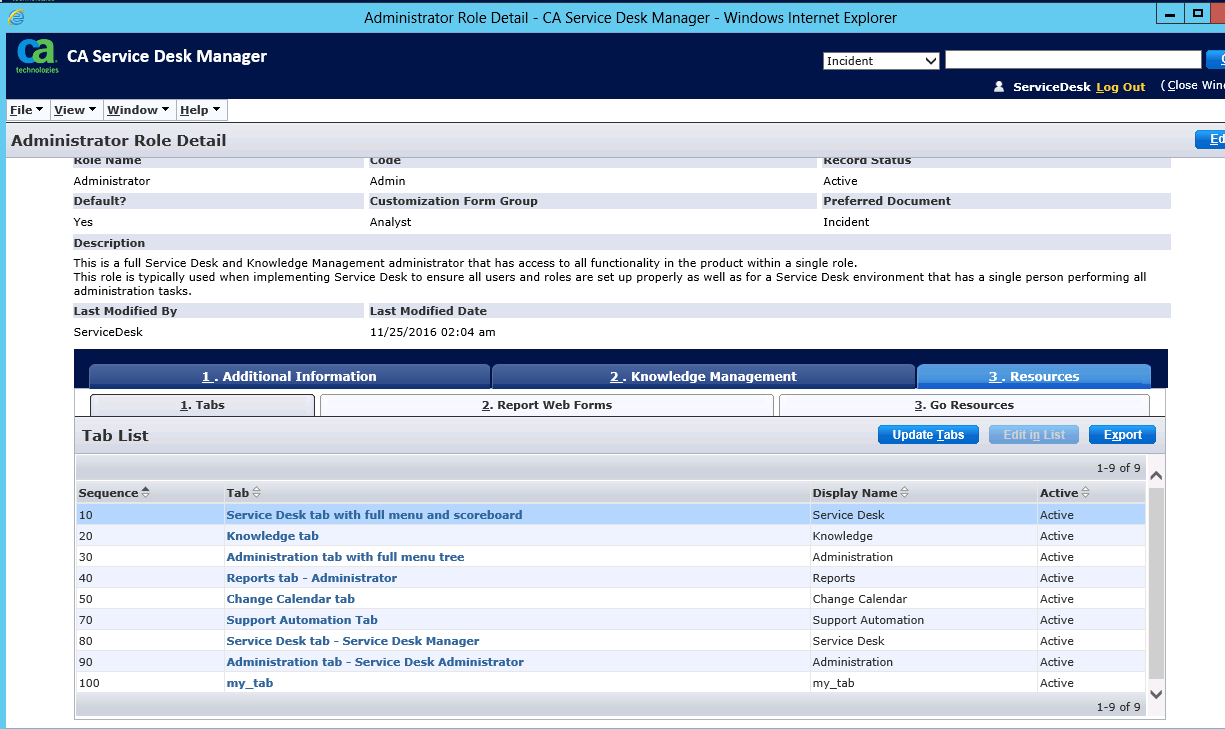Click the Internet Explorer icon in title bar
Viewport: 1225px width, 729px height.
16,17
